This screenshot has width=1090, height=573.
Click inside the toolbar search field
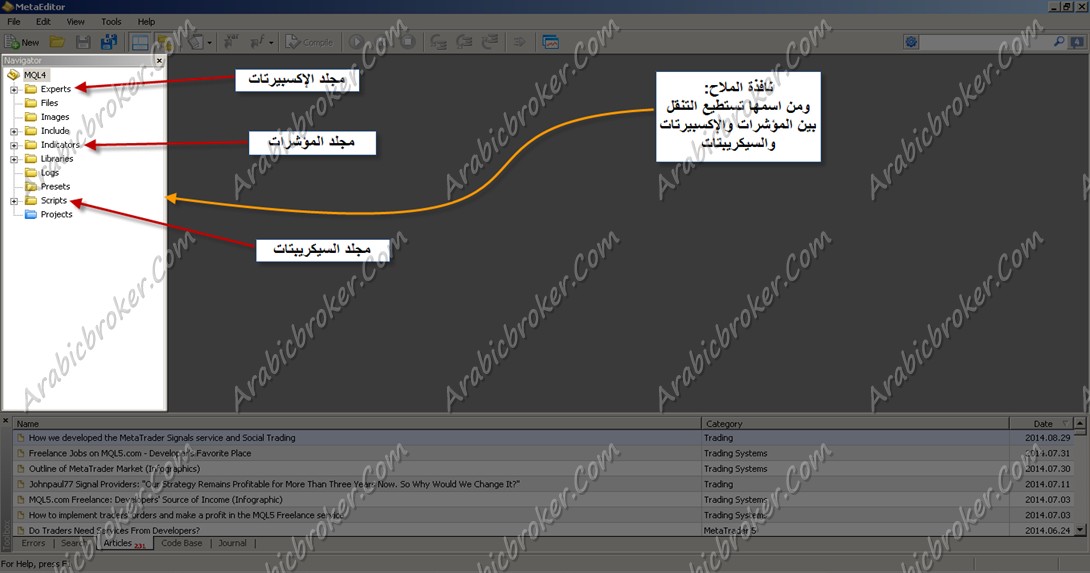point(985,42)
